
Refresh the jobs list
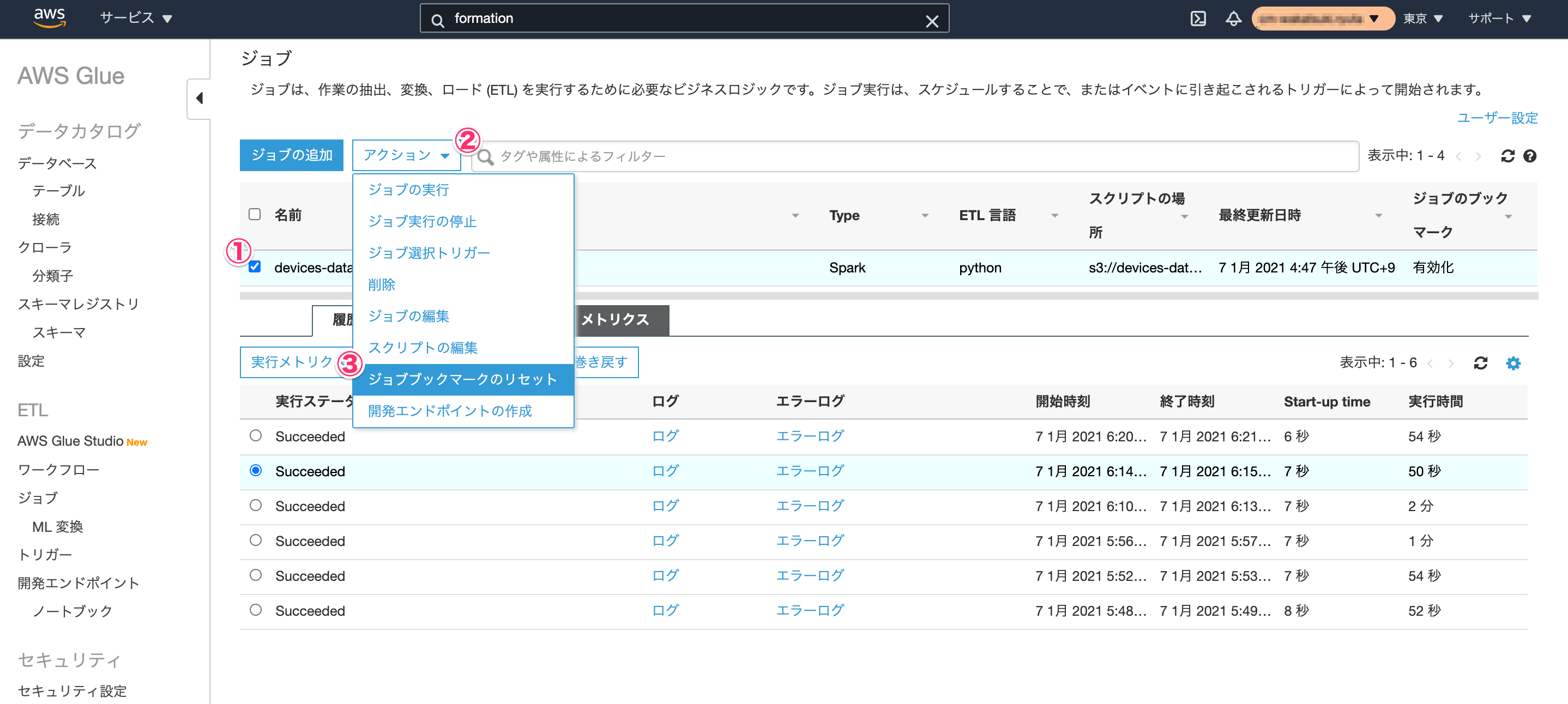[x=1507, y=156]
